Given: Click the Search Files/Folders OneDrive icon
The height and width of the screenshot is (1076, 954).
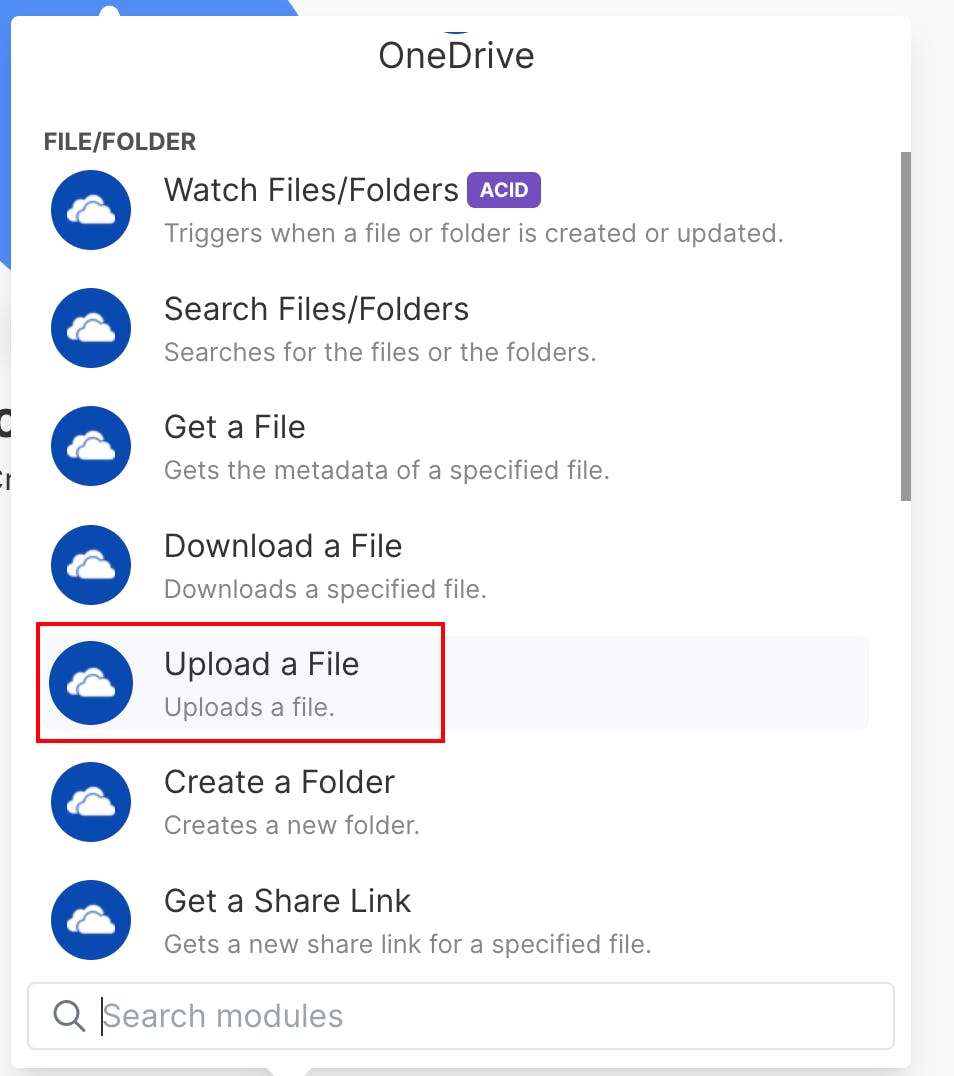Looking at the screenshot, I should tap(91, 328).
